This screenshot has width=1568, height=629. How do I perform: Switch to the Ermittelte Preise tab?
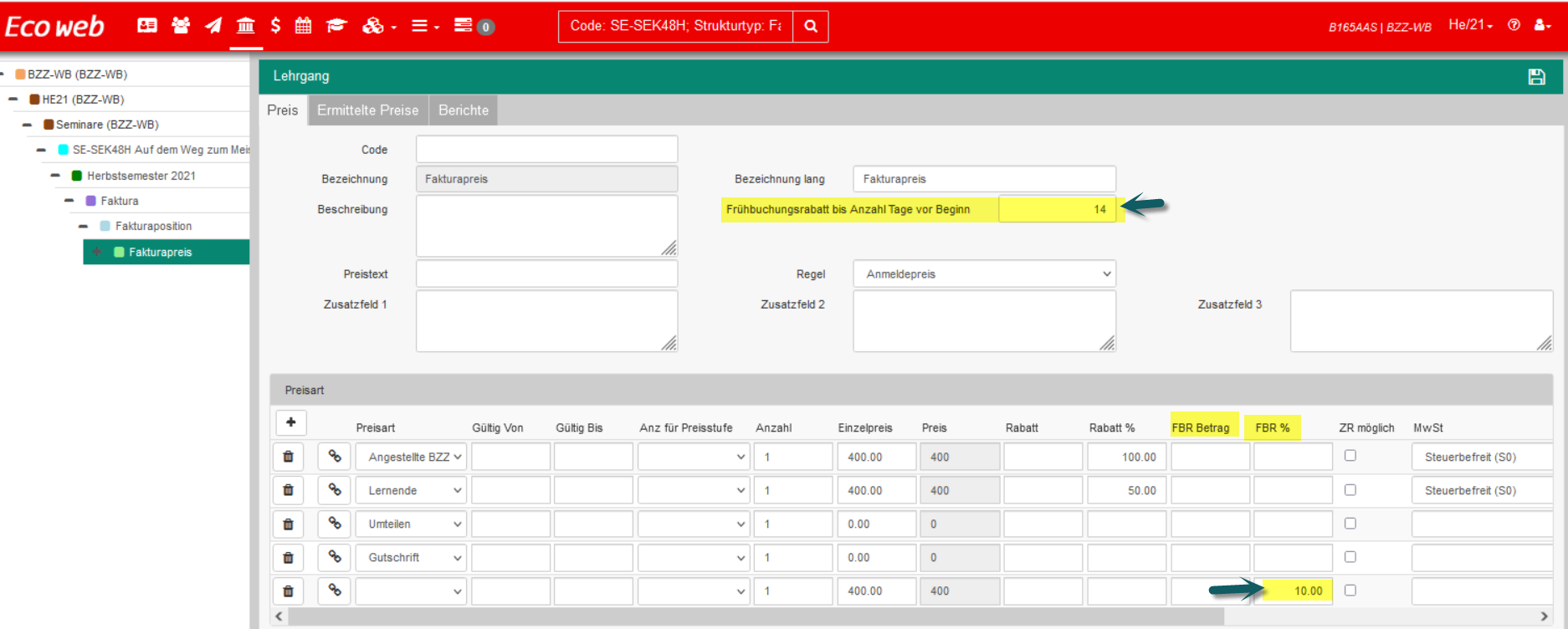coord(368,110)
